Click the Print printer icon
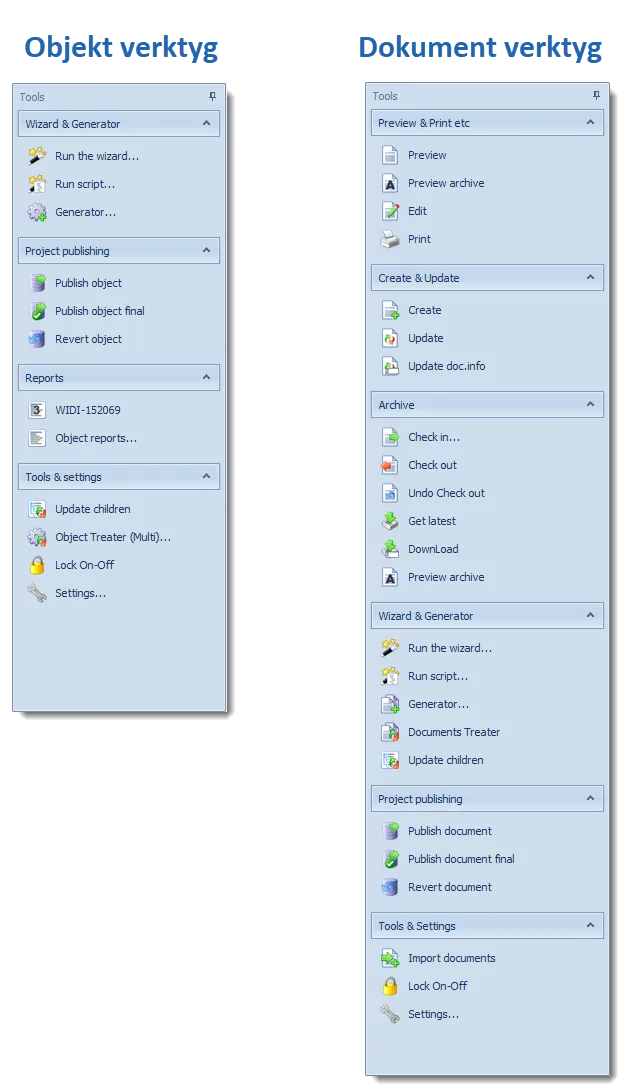Screen dimensions: 626x1091 (x=390, y=239)
